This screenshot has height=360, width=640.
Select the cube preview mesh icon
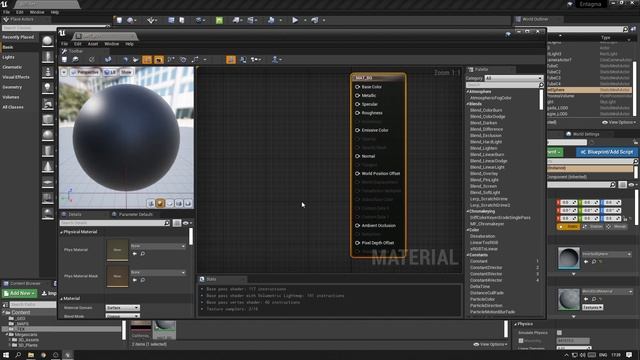click(179, 203)
